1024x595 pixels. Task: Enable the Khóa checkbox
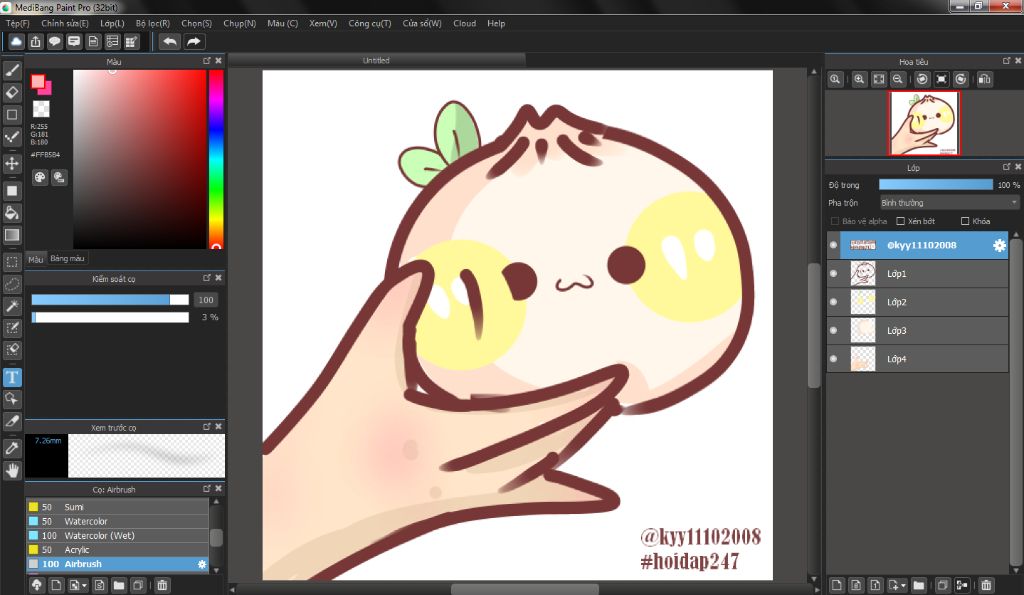click(x=965, y=221)
